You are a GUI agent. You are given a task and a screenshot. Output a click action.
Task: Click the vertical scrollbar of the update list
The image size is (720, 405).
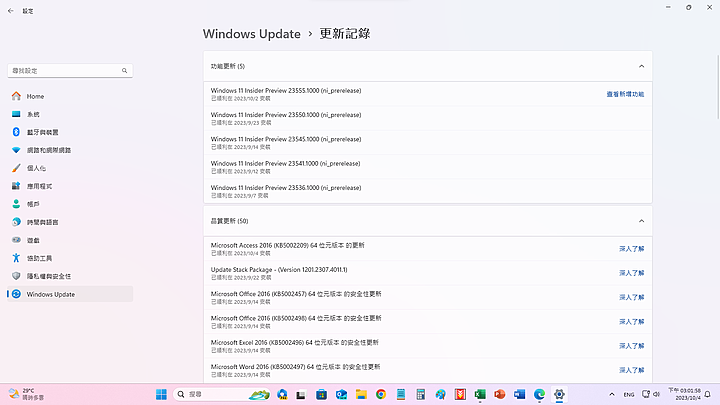pyautogui.click(x=718, y=87)
